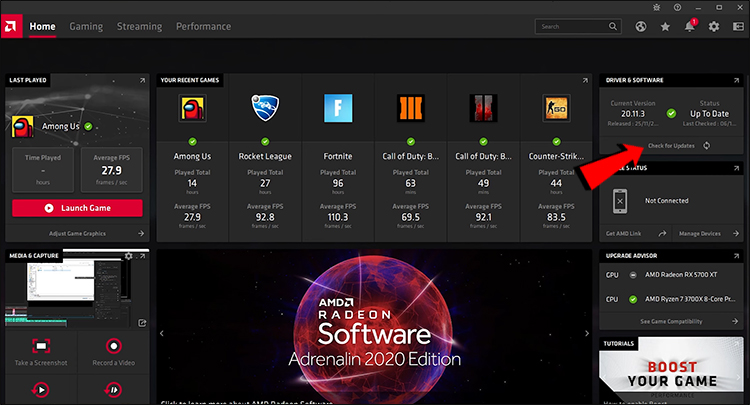This screenshot has width=750, height=405.
Task: Switch to the Gaming tab
Action: point(86,26)
